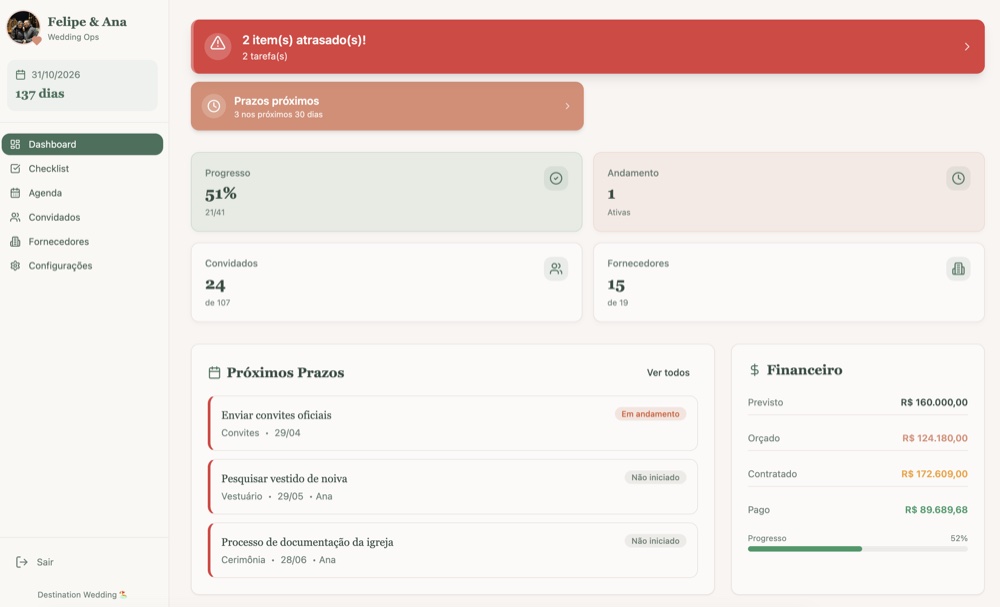Click the calendar icon beside Próximos Prazos

click(x=214, y=373)
